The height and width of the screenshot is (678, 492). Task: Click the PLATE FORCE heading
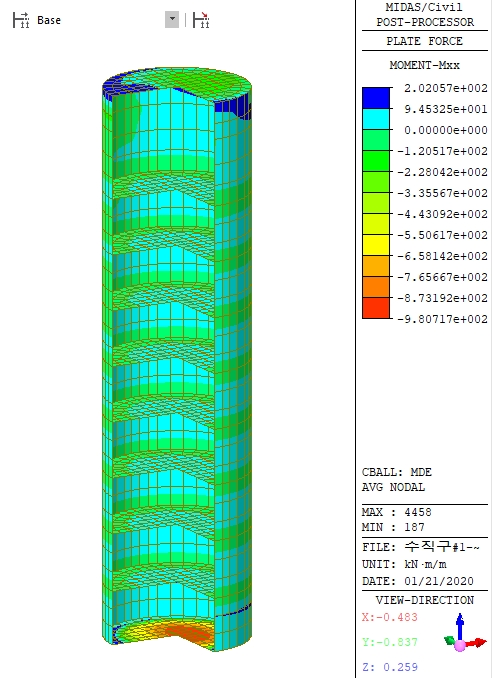click(x=425, y=41)
